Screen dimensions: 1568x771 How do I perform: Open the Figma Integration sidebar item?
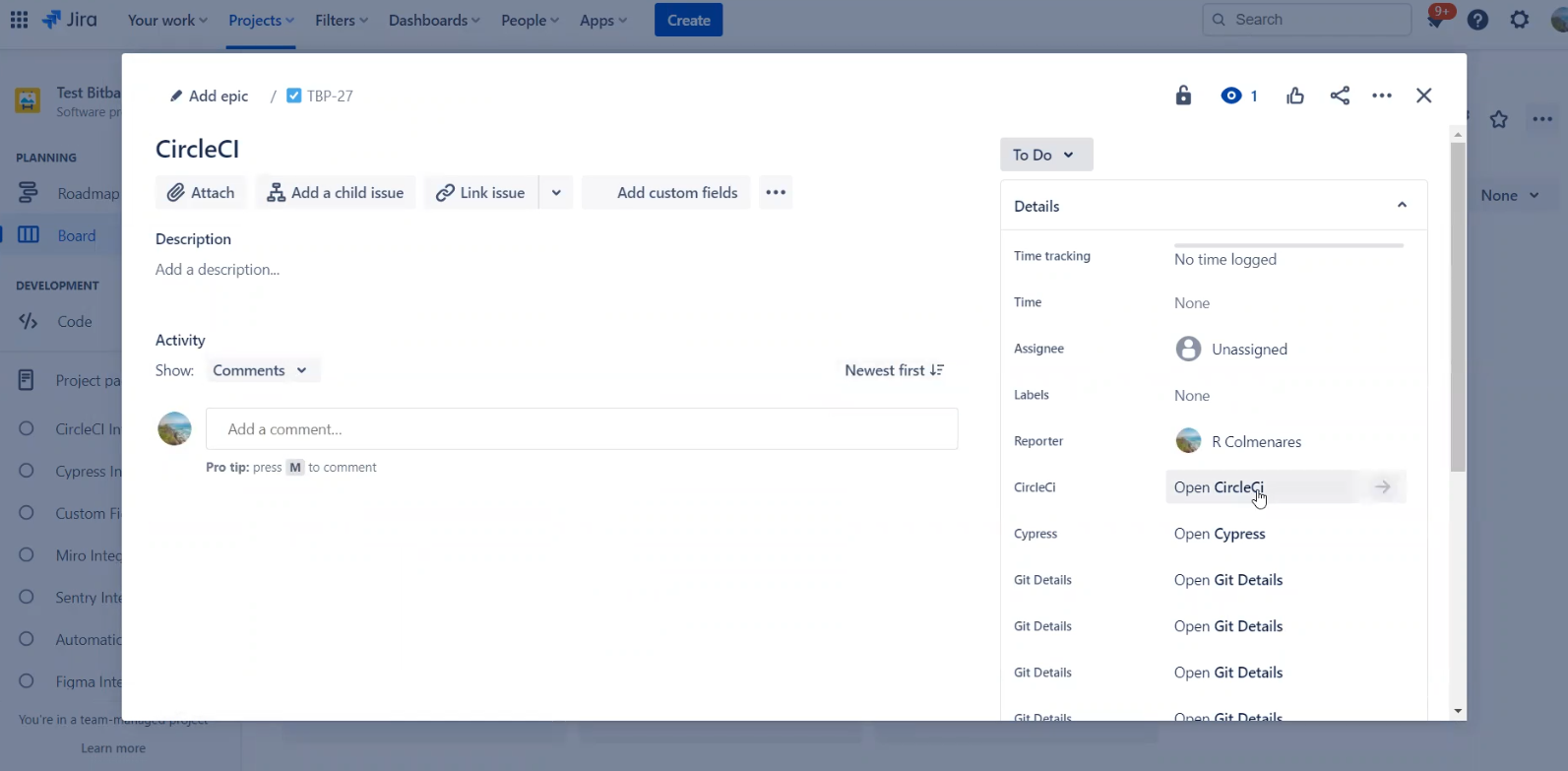click(x=70, y=681)
